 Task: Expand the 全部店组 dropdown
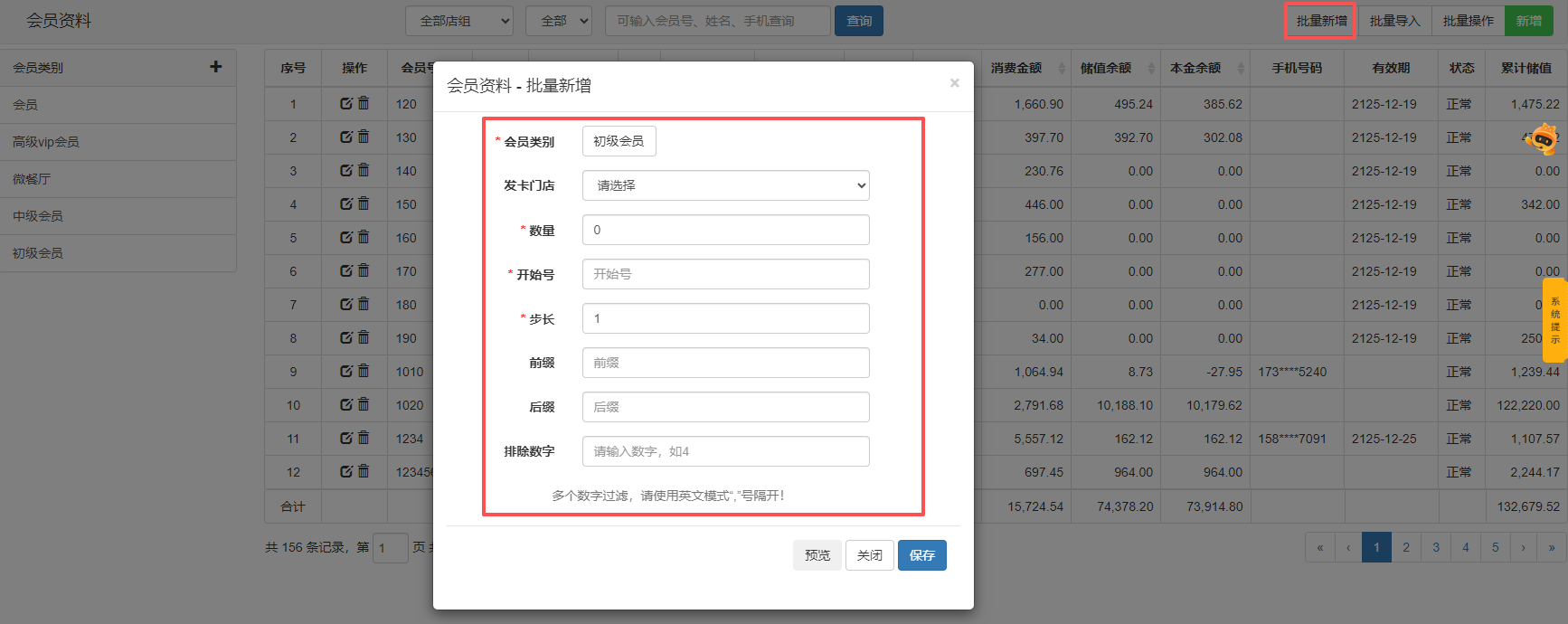point(459,21)
